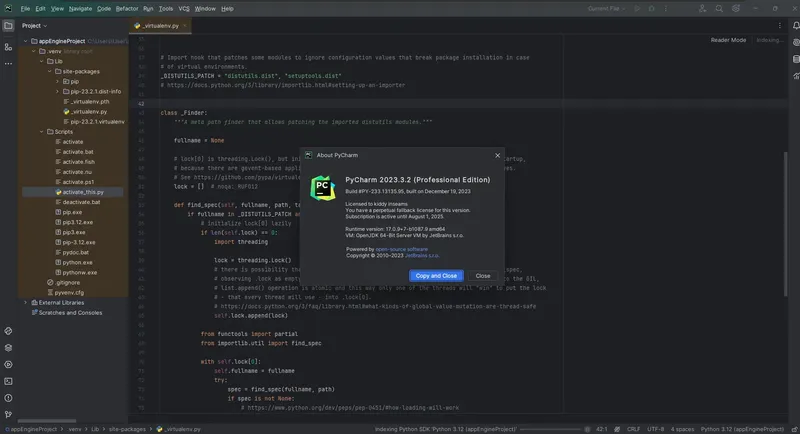Expand the pip-23.2.1.dist-info folder
This screenshot has width=800, height=434.
[58, 92]
